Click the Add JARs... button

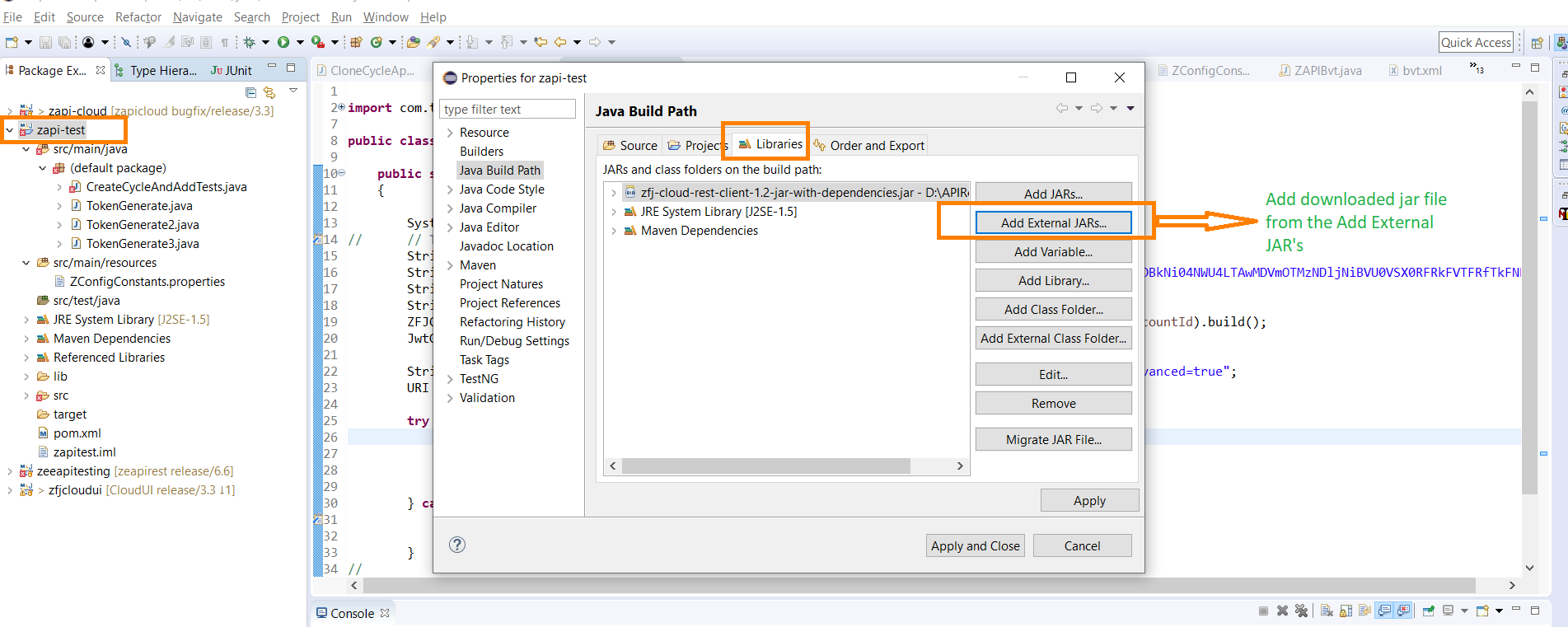point(1053,194)
